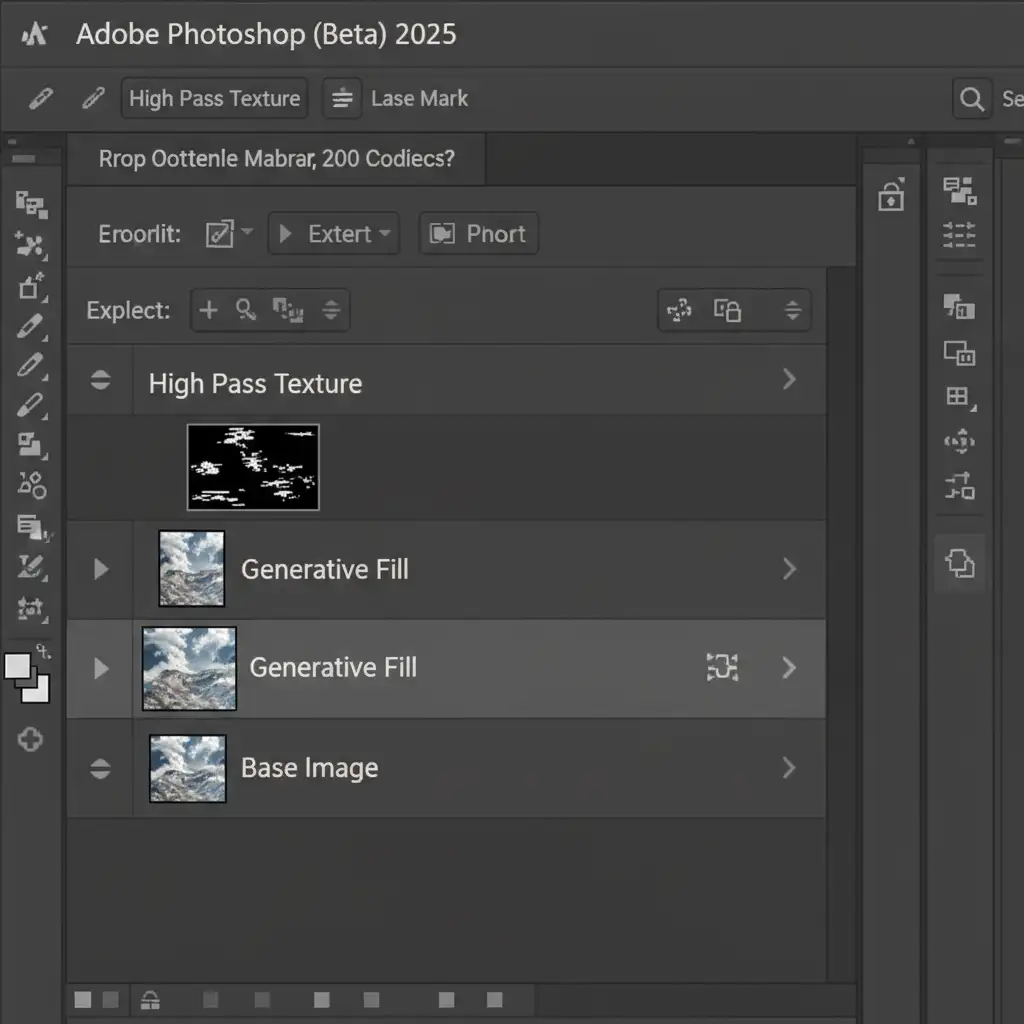This screenshot has width=1024, height=1024.
Task: Toggle the Base Image layer handle
Action: [100, 768]
